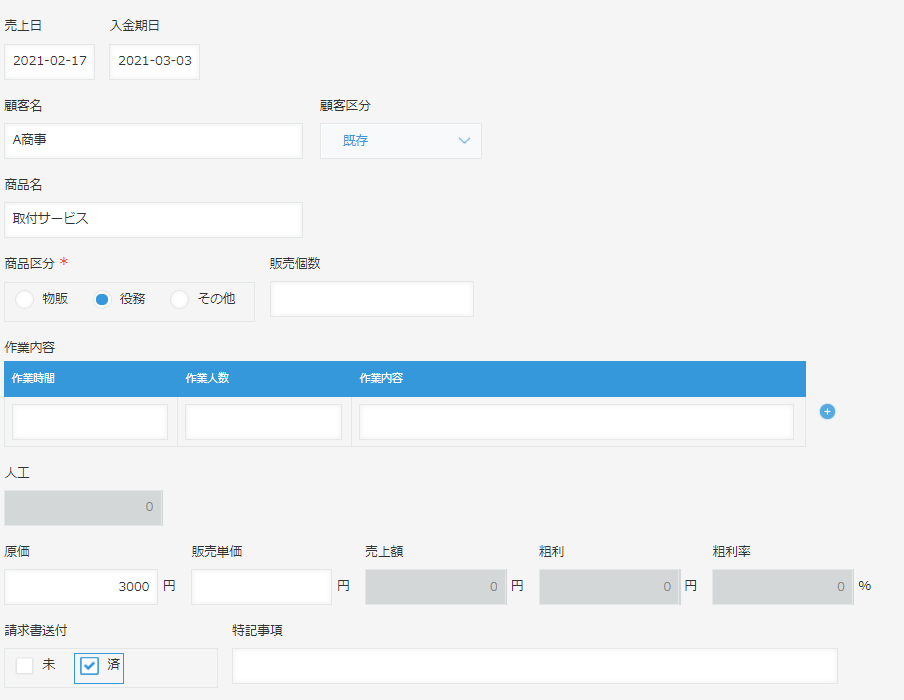Click the grayed 売上額 calculated field
The width and height of the screenshot is (904, 700).
[435, 587]
